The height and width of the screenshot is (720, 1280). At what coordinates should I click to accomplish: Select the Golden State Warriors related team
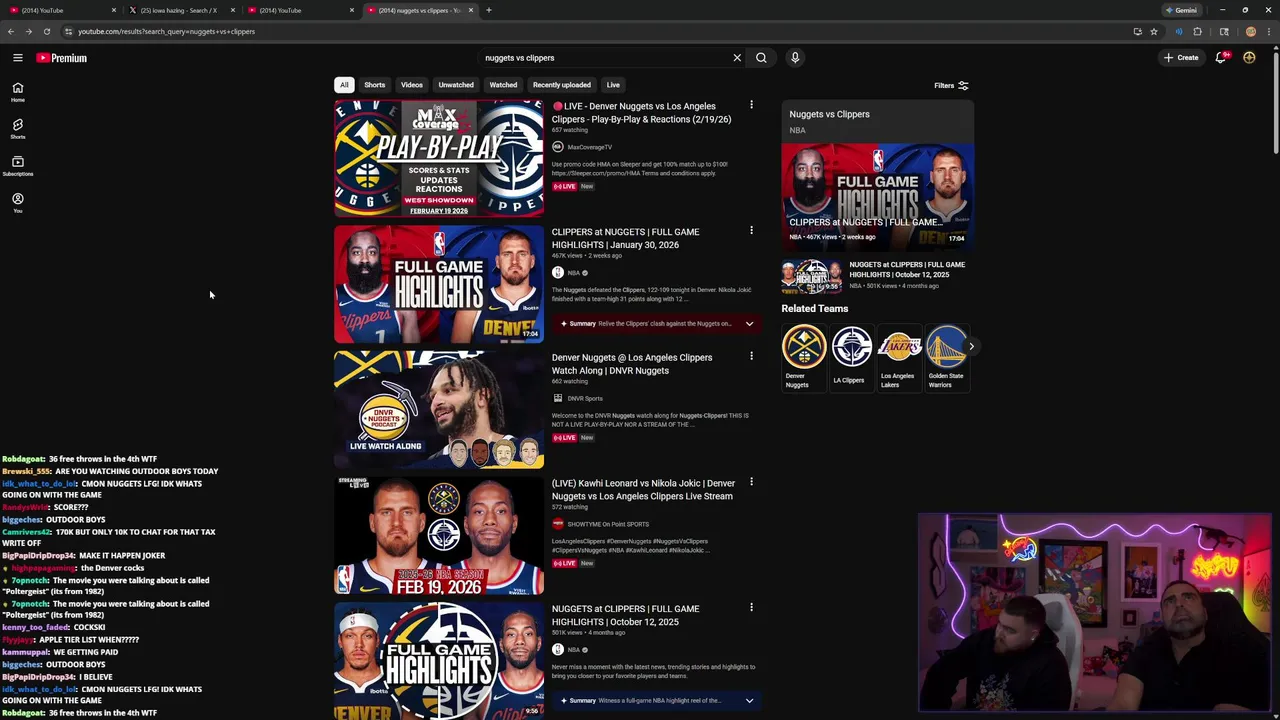point(946,357)
